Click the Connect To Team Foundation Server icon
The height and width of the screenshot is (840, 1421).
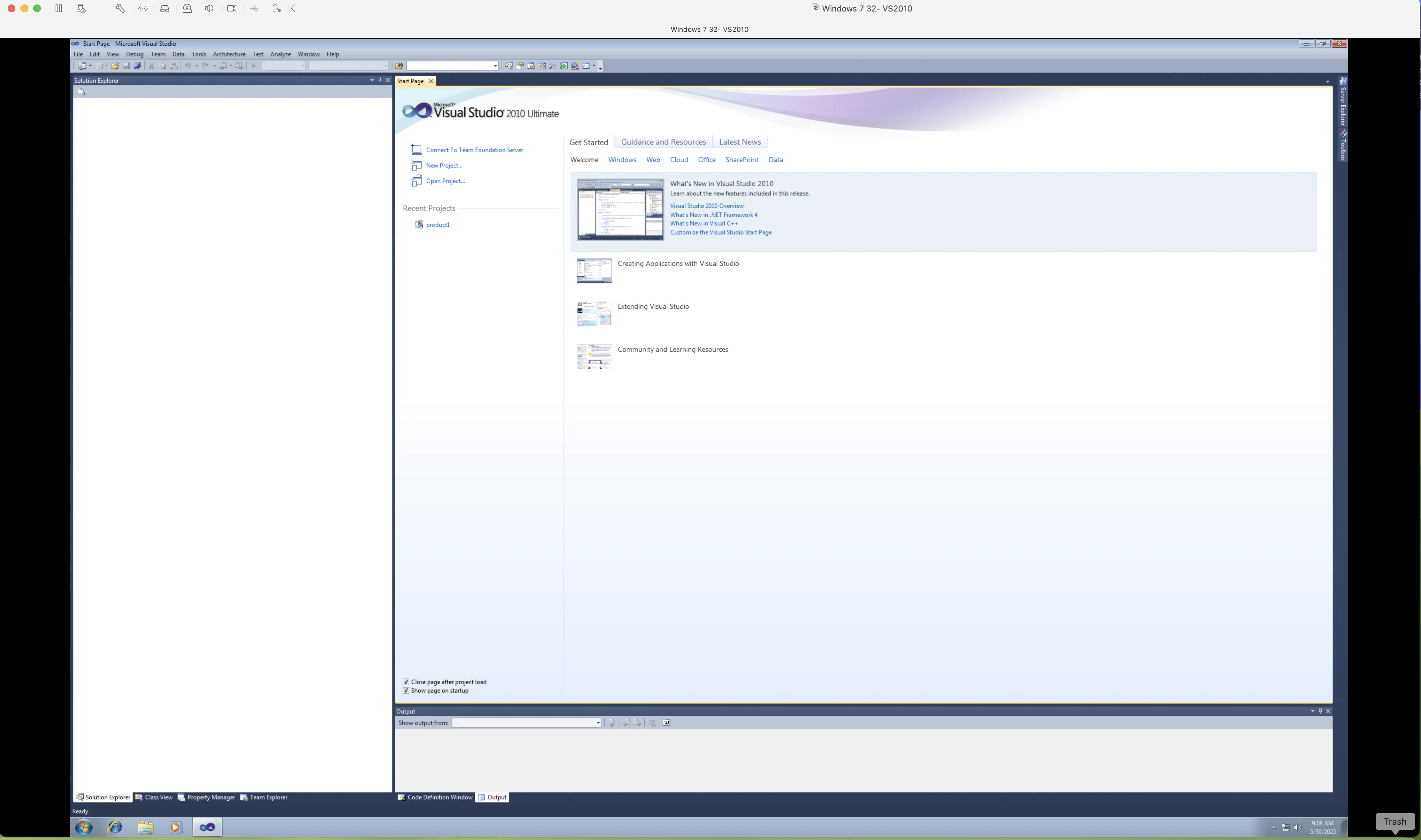click(x=416, y=149)
